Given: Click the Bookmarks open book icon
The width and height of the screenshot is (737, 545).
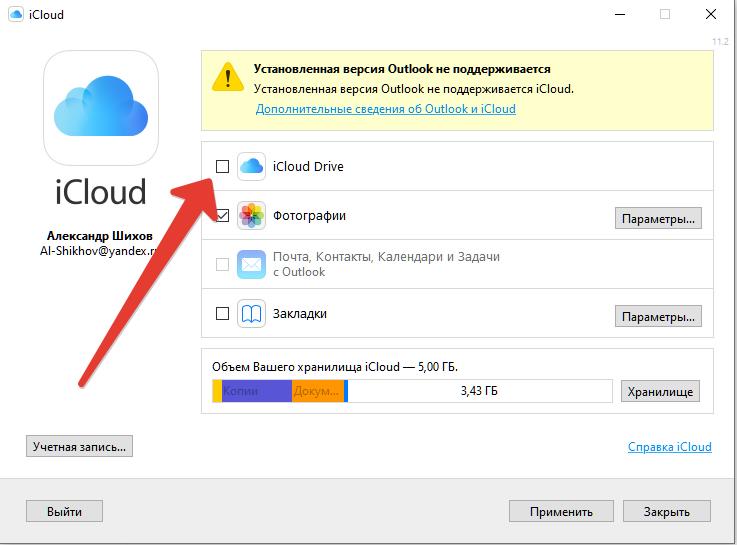Looking at the screenshot, I should click(251, 313).
